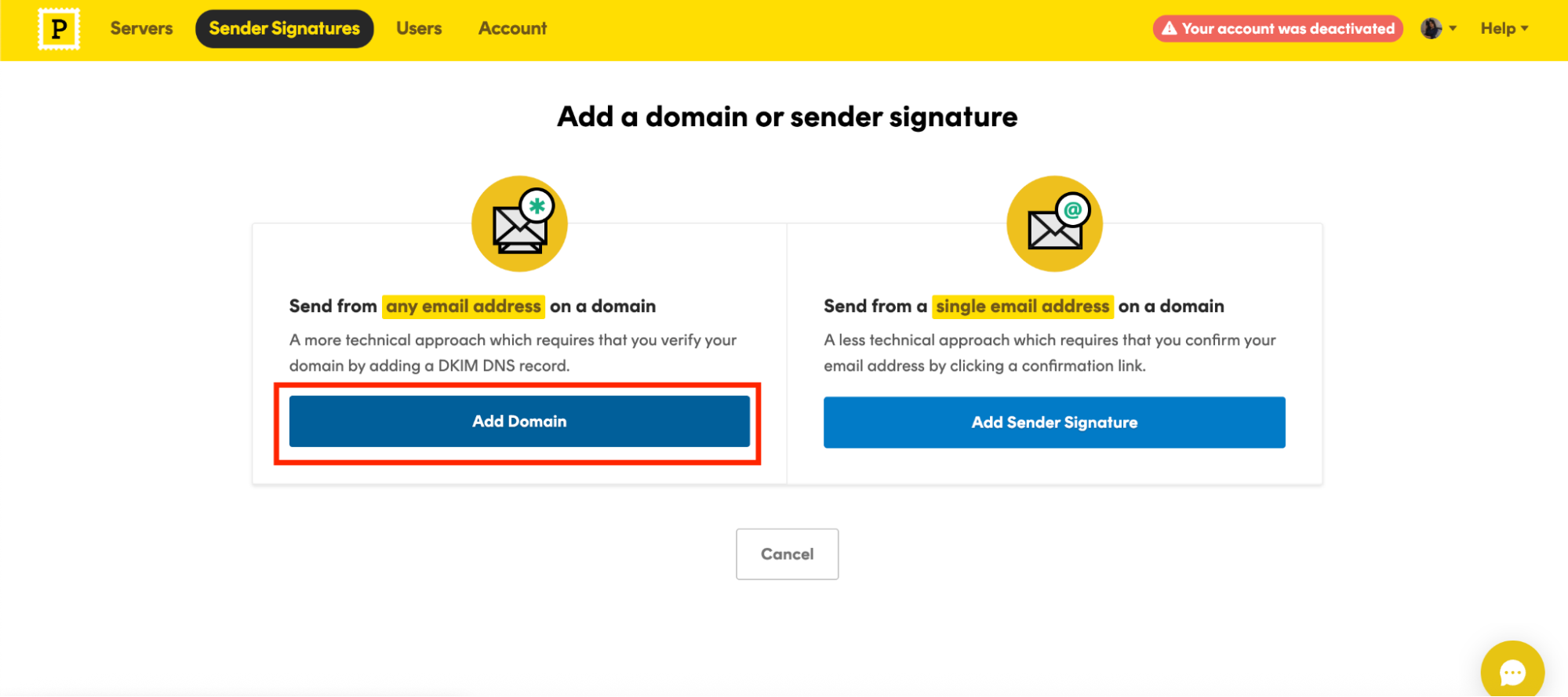
Task: Click the user avatar picture
Action: point(1431,29)
